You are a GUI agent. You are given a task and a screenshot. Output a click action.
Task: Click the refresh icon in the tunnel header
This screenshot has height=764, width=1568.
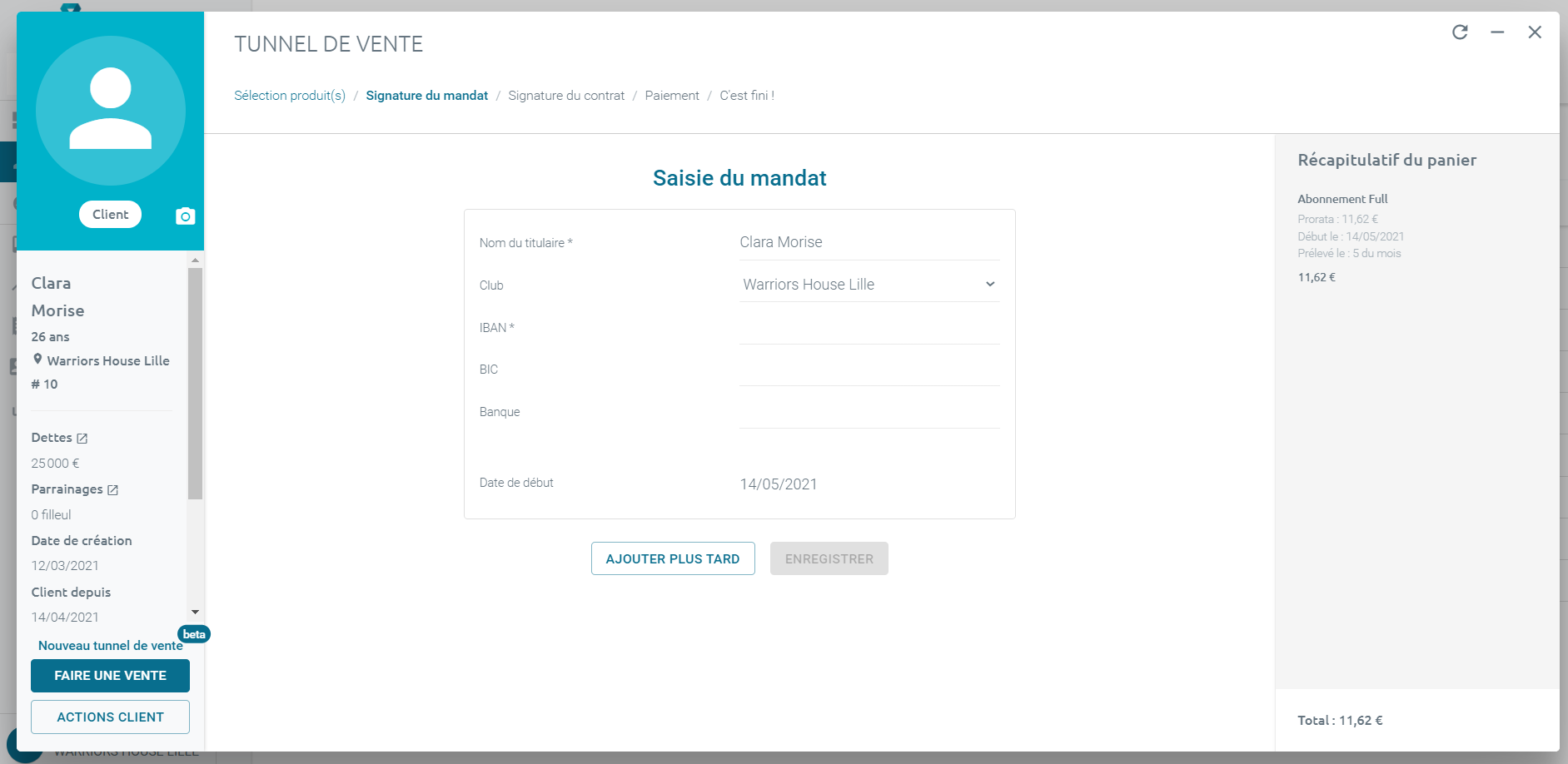(x=1460, y=32)
